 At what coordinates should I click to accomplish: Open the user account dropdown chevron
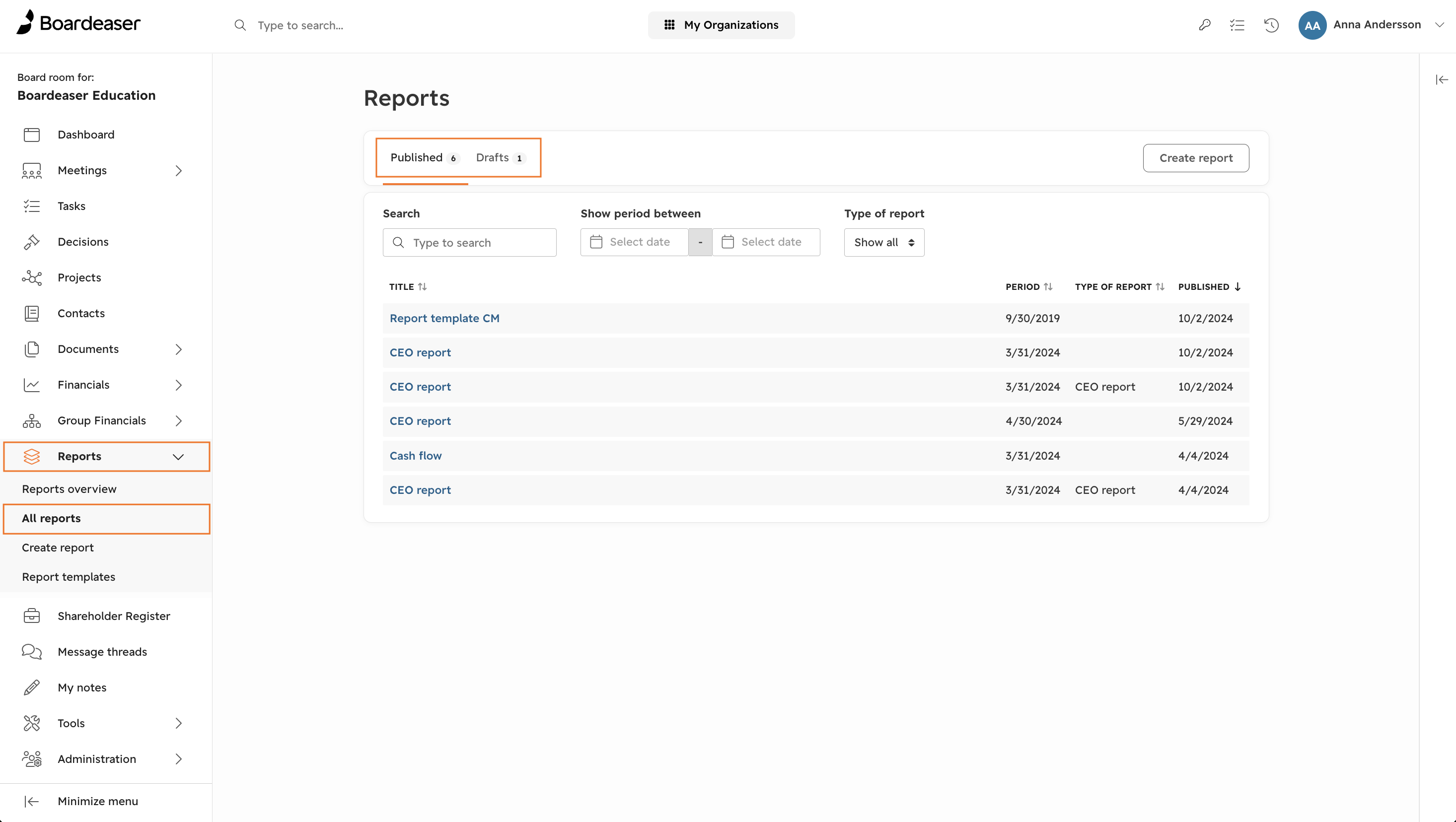(1439, 25)
